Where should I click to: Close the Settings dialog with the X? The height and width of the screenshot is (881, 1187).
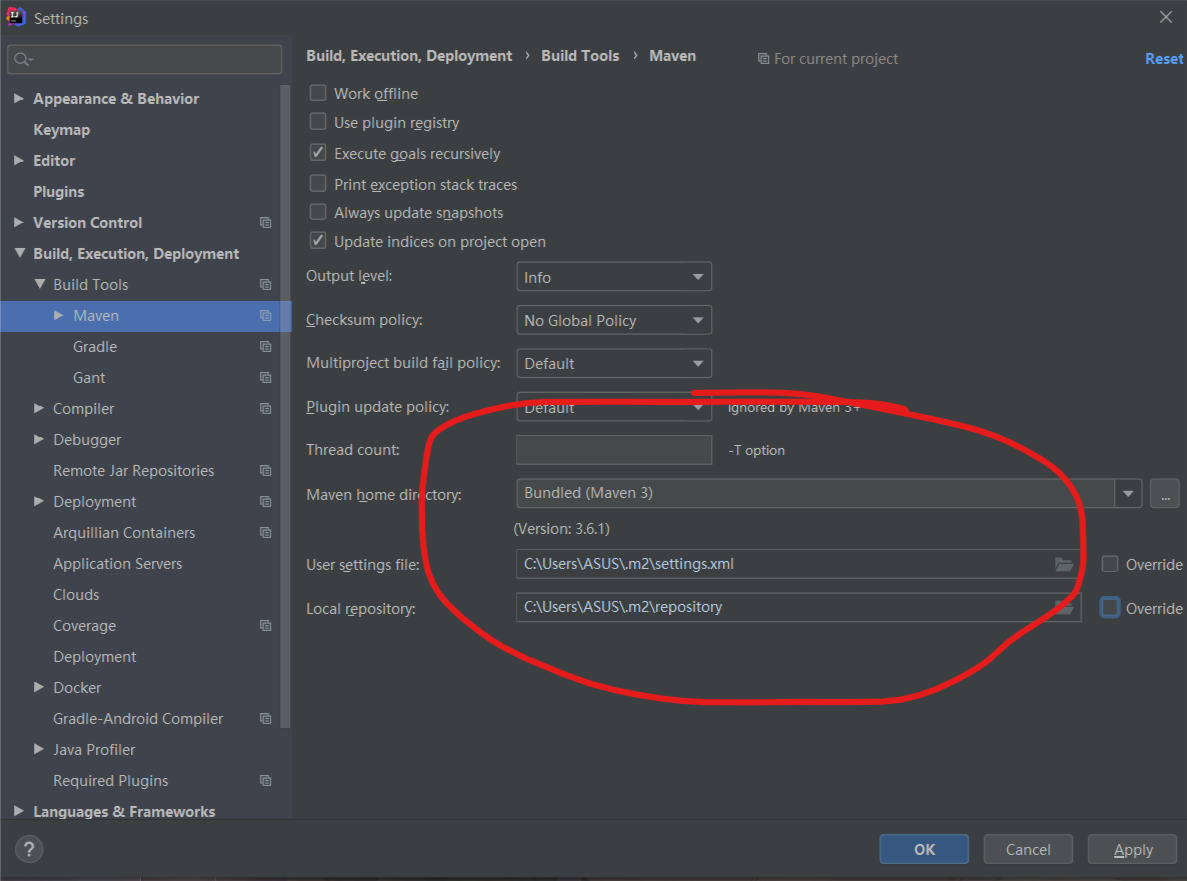[x=1166, y=17]
